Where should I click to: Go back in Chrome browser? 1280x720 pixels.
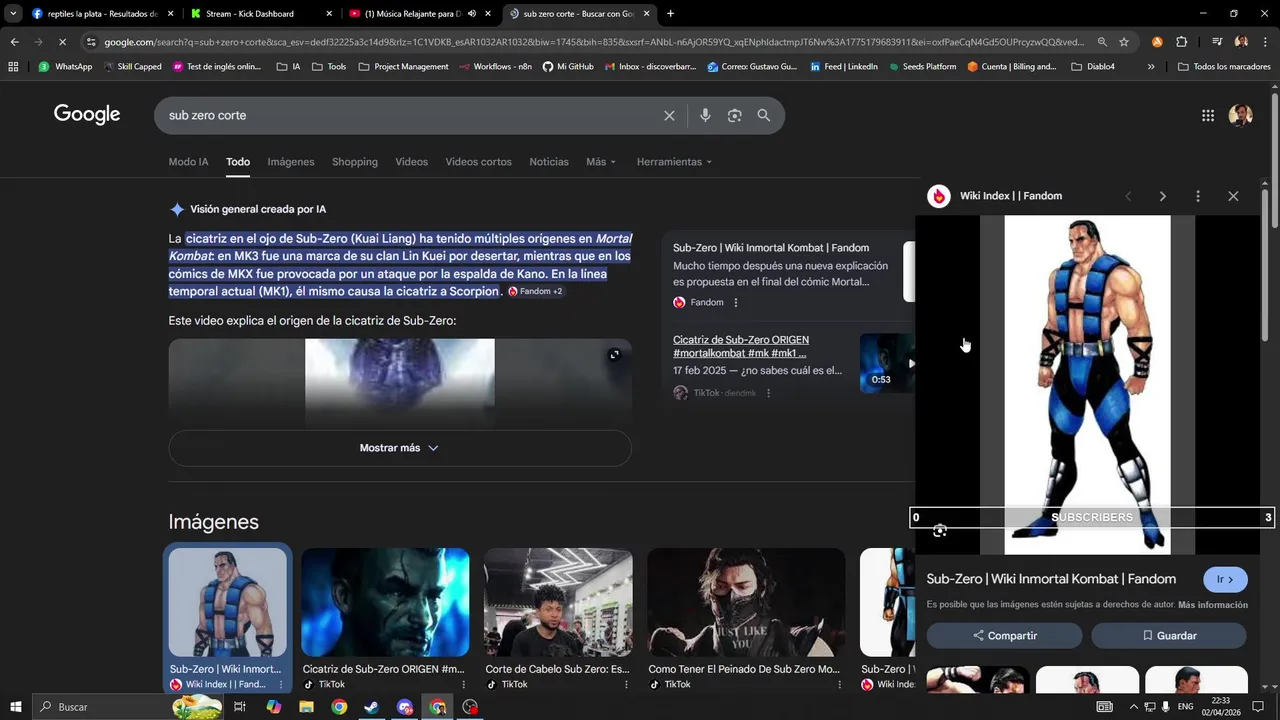tap(14, 42)
